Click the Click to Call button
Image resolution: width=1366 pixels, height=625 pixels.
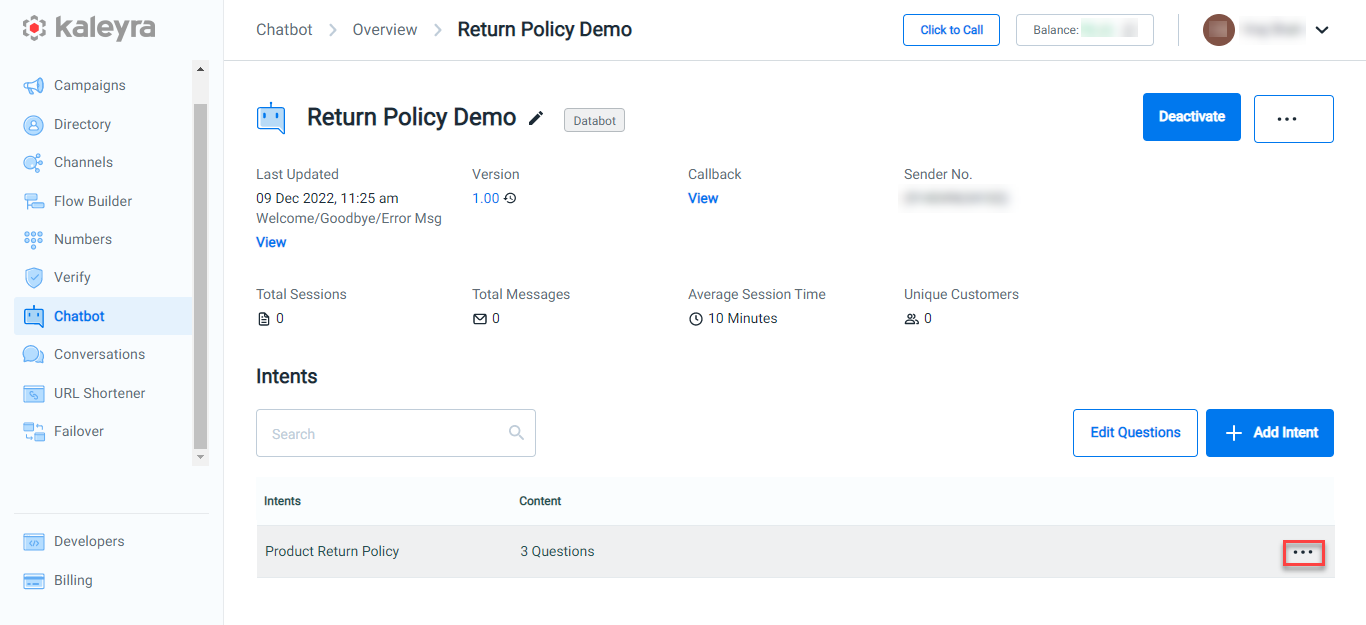click(952, 30)
